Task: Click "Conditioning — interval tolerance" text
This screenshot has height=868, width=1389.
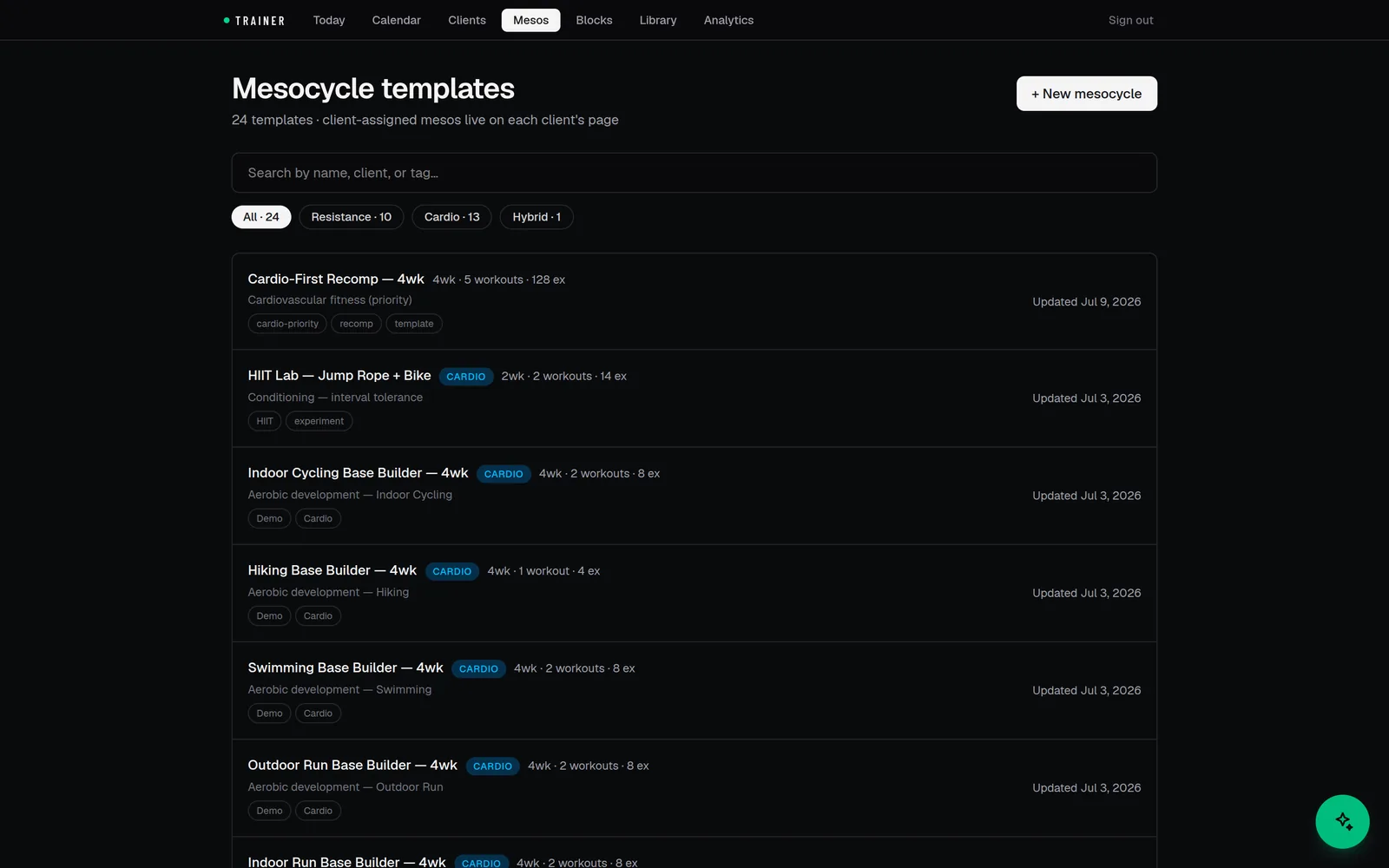Action: click(335, 397)
